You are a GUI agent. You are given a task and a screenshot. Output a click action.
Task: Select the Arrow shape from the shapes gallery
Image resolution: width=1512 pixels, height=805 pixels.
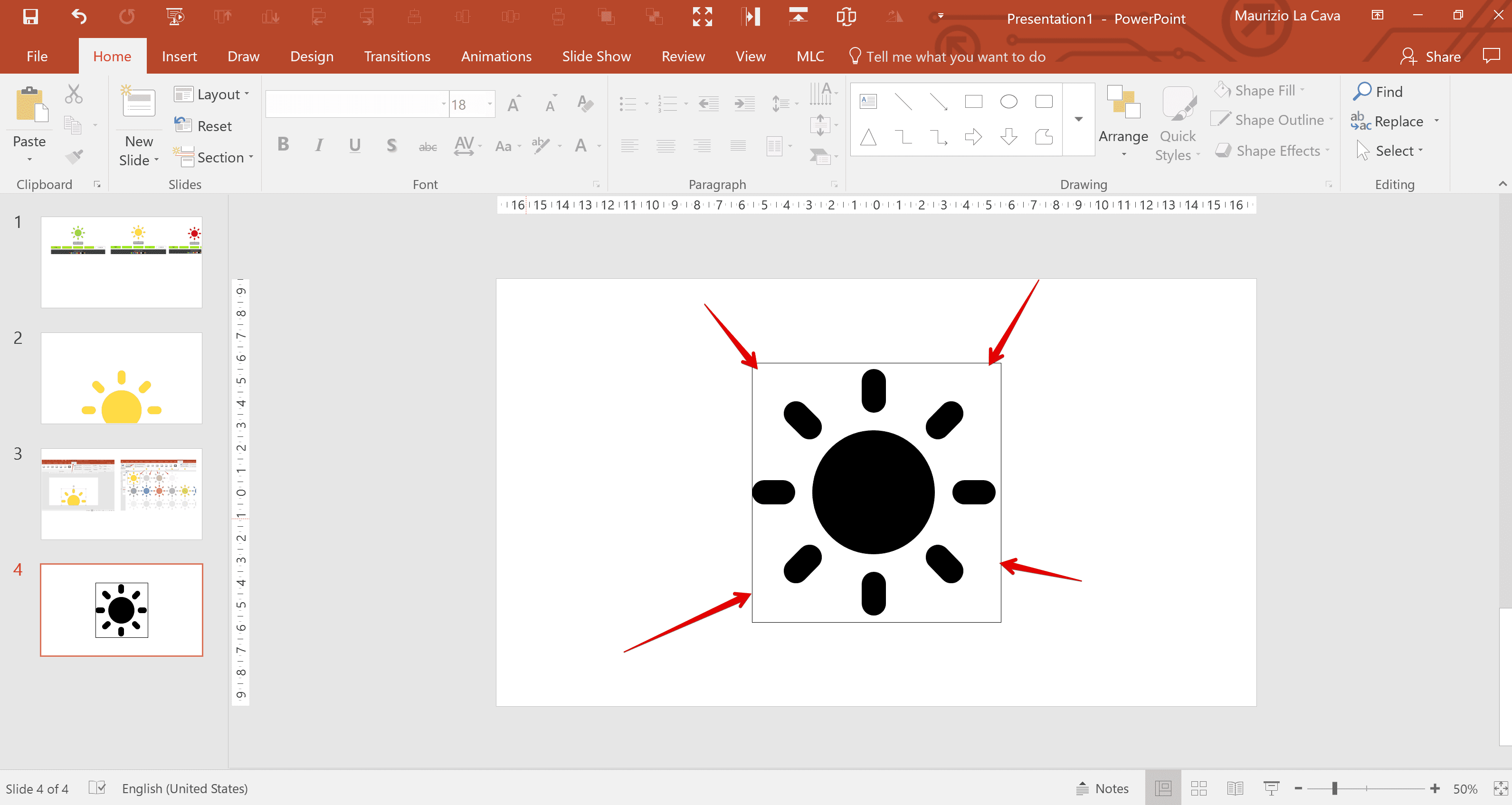click(x=974, y=137)
